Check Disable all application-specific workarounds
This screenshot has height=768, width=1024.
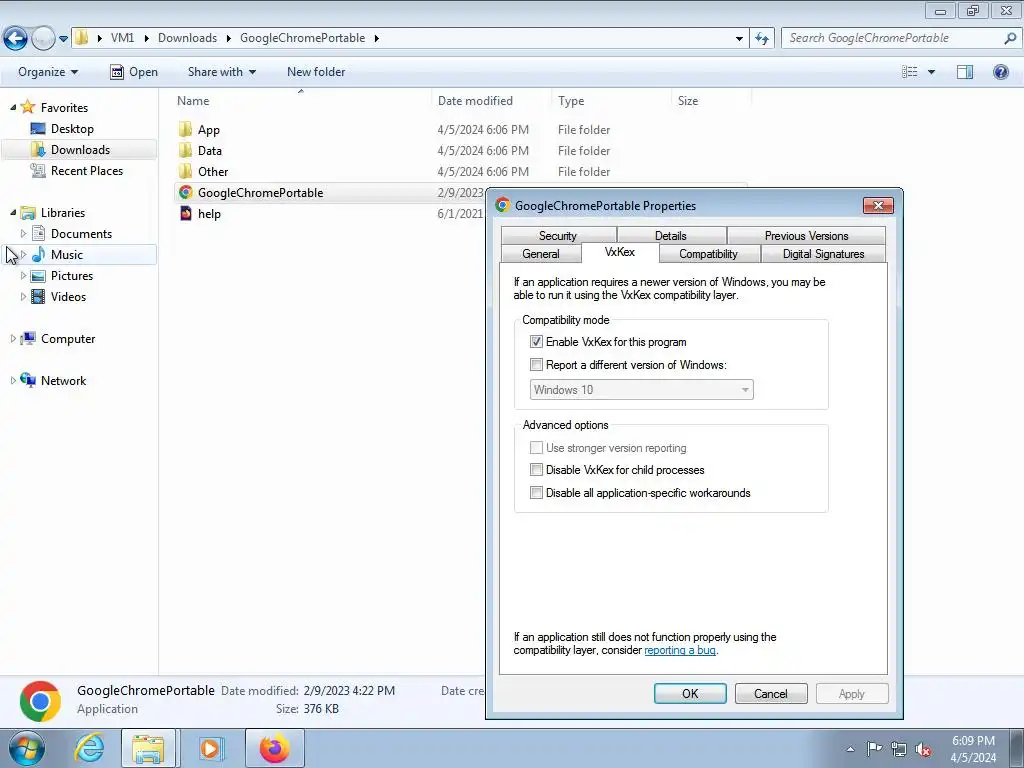[536, 493]
